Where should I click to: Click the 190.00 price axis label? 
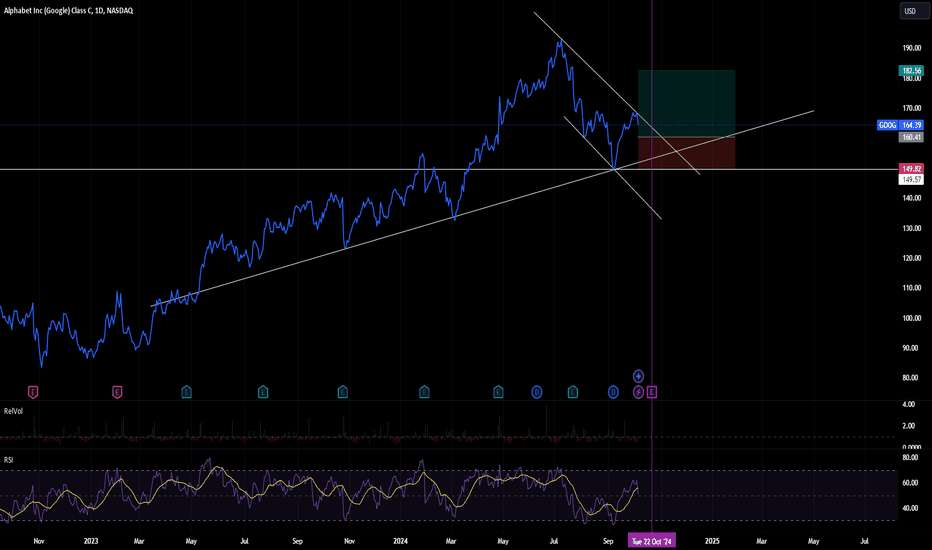[x=911, y=48]
